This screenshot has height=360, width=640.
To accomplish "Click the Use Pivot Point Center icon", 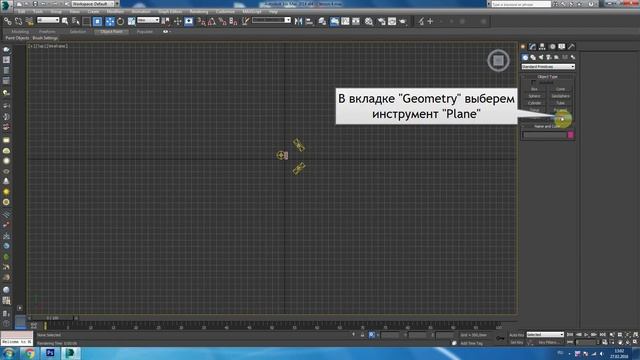I will coord(166,21).
